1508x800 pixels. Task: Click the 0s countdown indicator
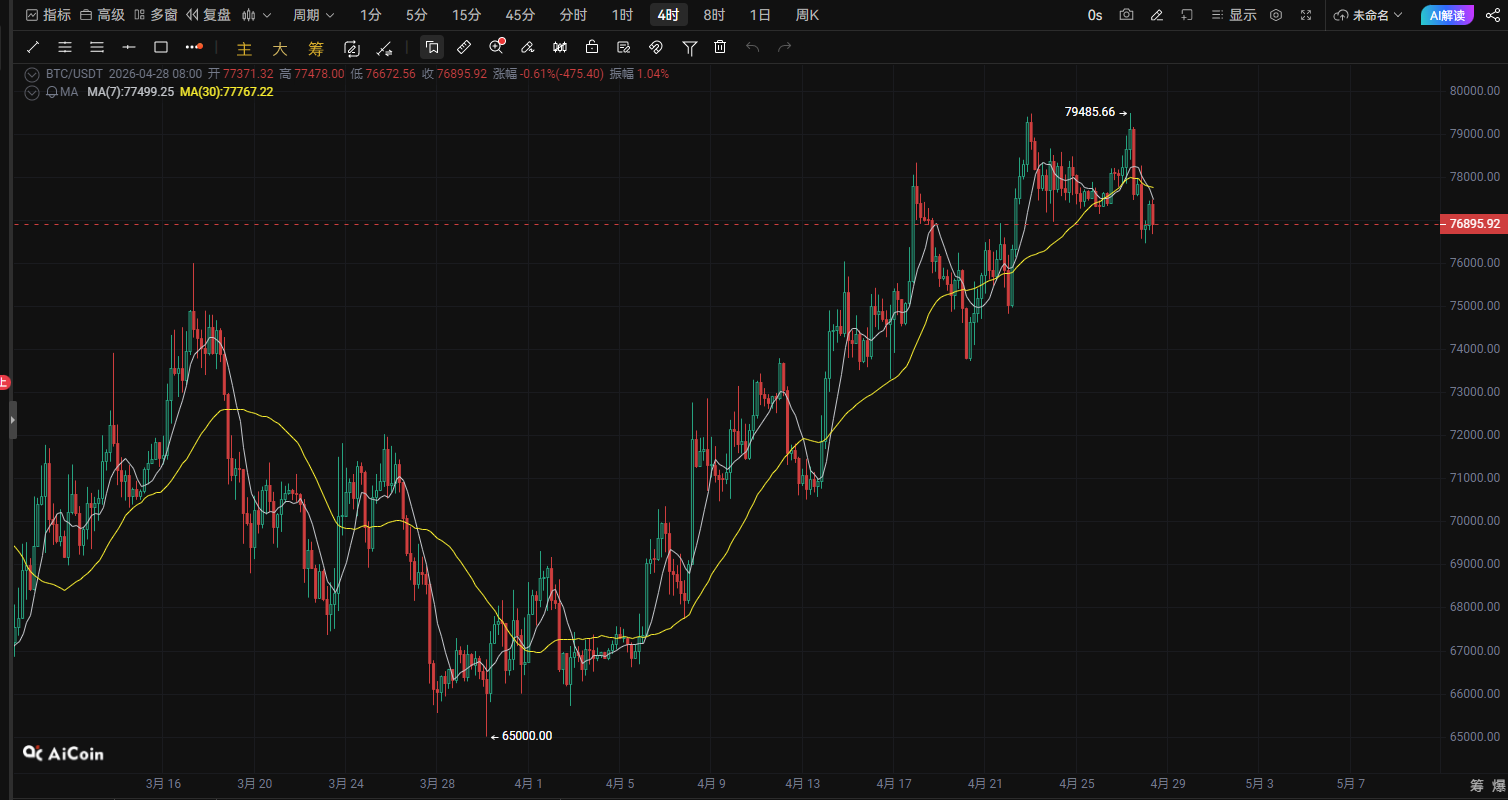(x=1095, y=15)
